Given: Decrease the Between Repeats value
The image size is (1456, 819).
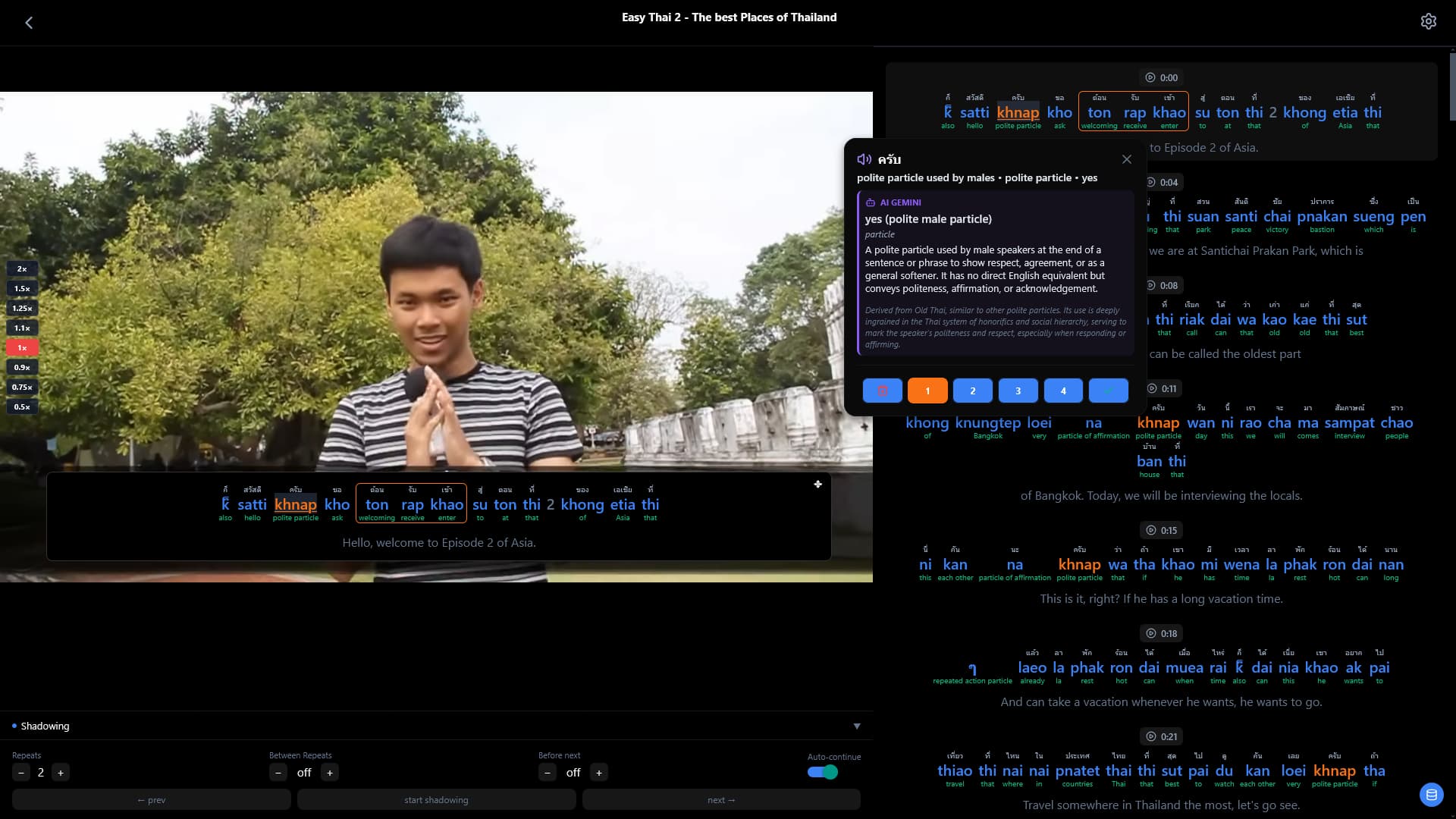Looking at the screenshot, I should [278, 773].
